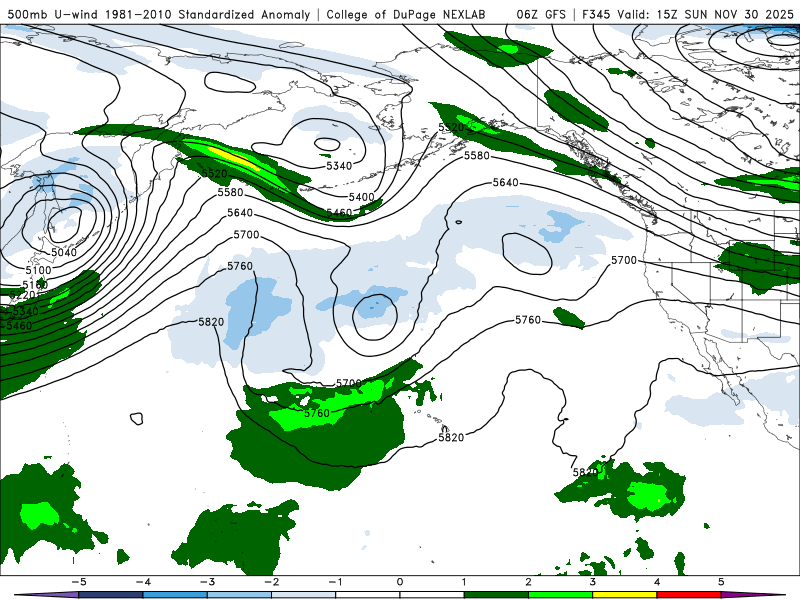Click the '5820' label beside the green patch near Mexico
The height and width of the screenshot is (600, 800).
(585, 472)
